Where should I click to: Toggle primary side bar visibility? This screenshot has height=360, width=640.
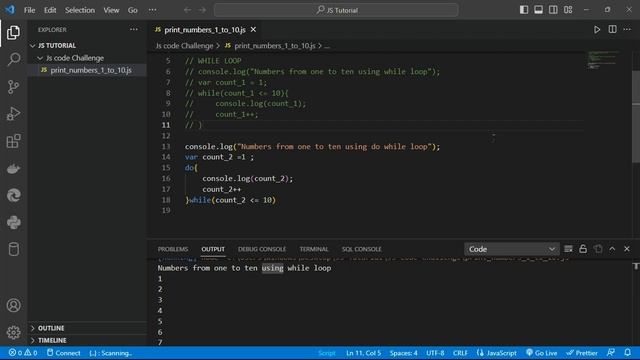pyautogui.click(x=524, y=10)
